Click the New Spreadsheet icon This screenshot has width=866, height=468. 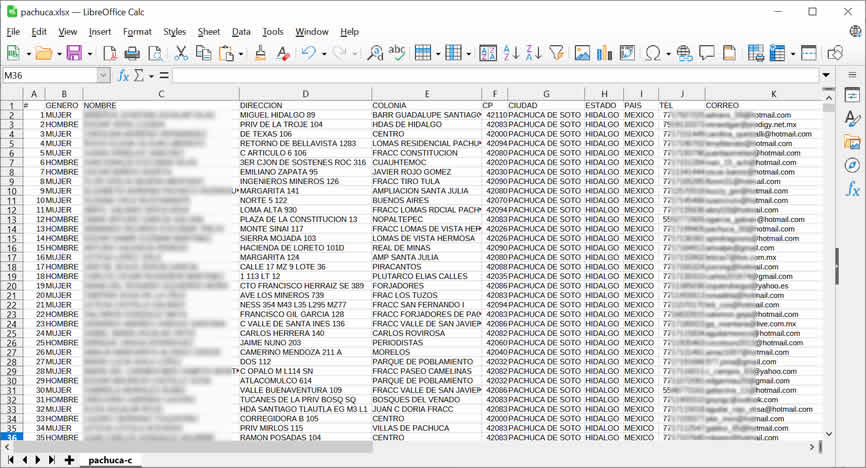point(13,53)
